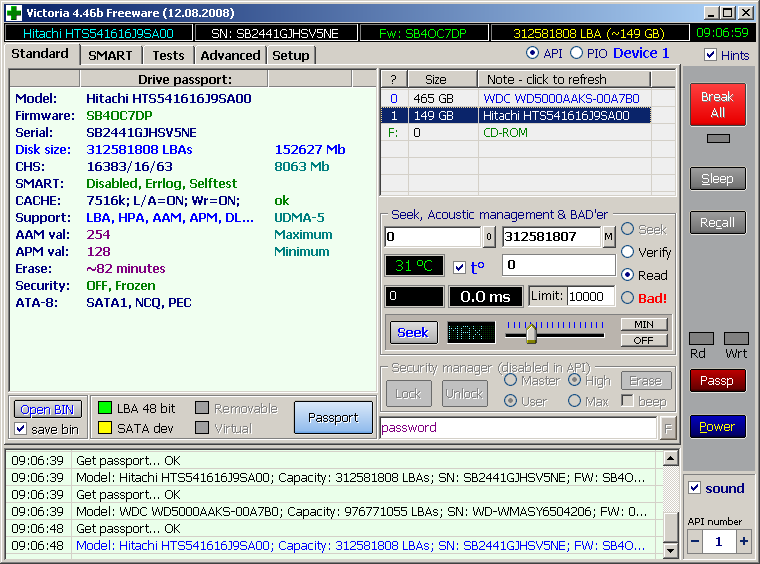Screen dimensions: 760x564
Task: Click the small indicator under Break All
Action: (718, 139)
